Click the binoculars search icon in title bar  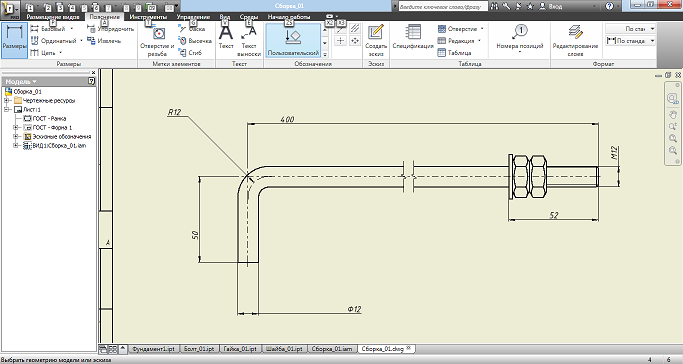(x=494, y=6)
